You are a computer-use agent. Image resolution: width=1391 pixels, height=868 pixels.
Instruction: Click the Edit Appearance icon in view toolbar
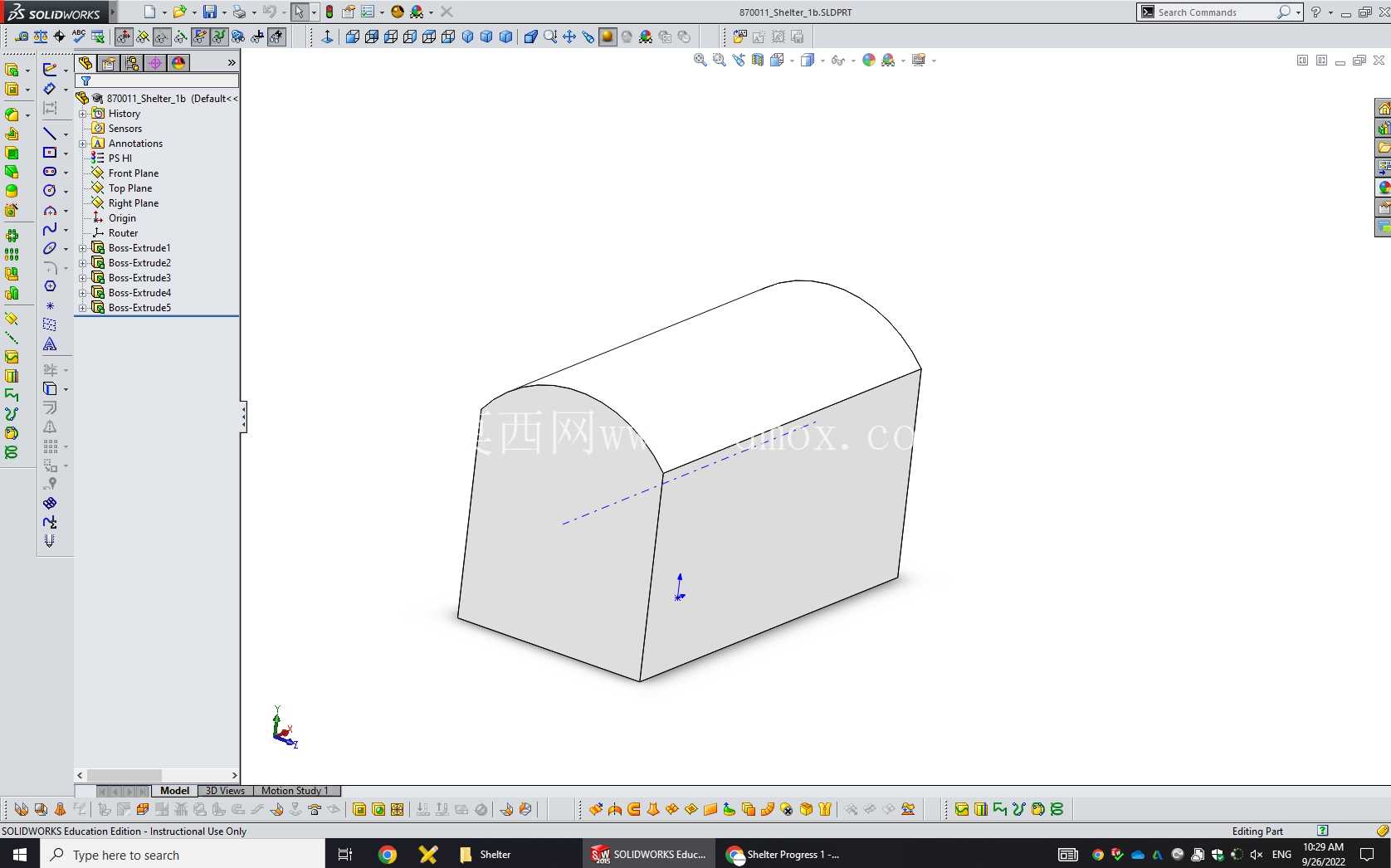tap(869, 60)
